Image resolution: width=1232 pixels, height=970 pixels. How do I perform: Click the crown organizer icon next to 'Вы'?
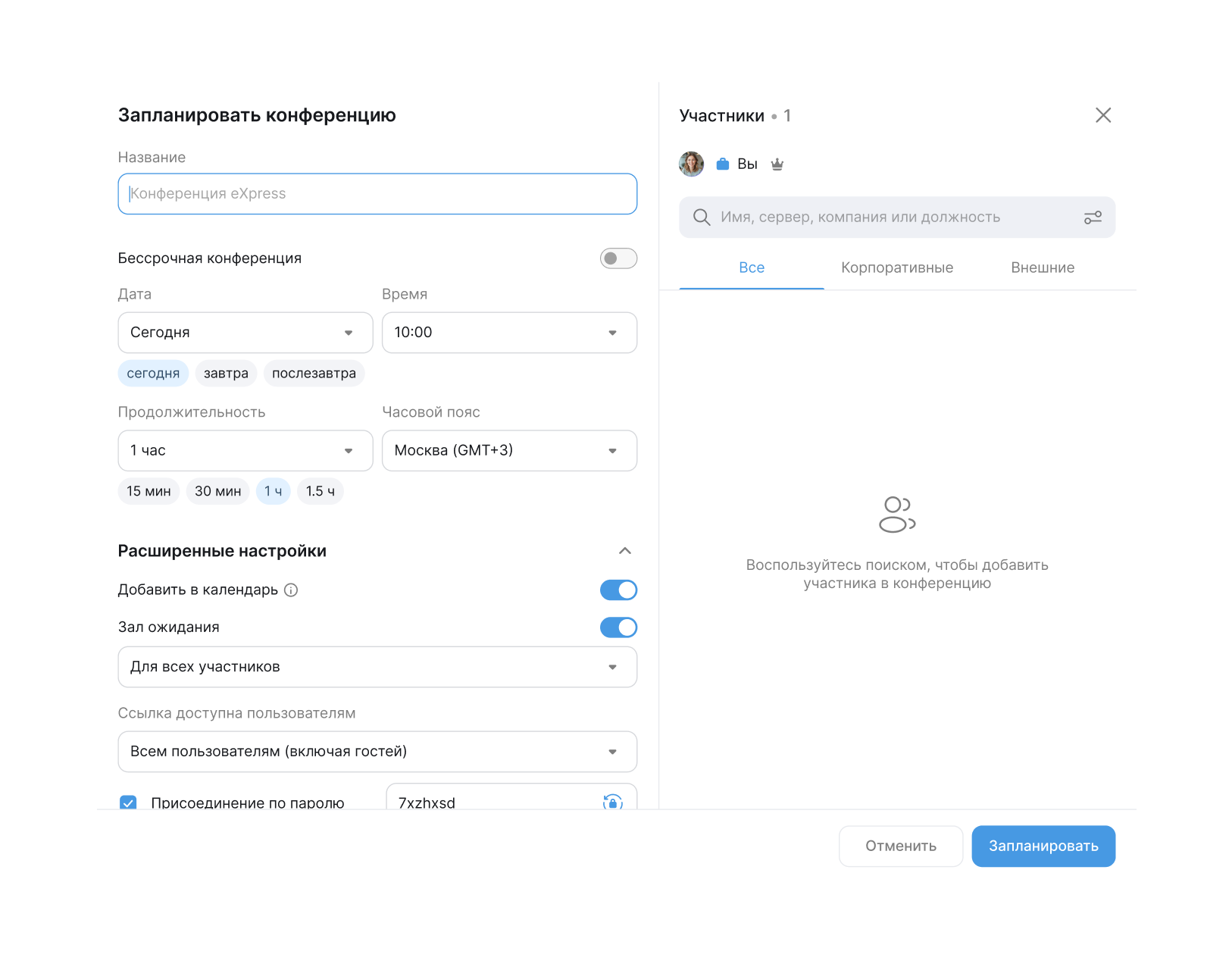pos(777,164)
